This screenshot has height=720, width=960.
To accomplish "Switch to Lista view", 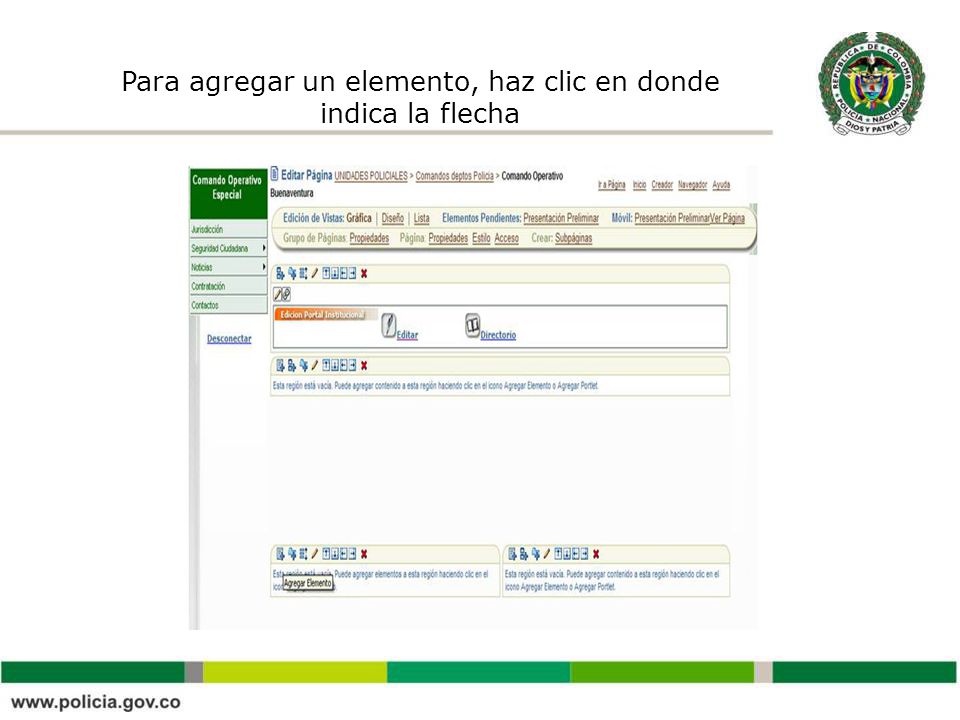I will [x=421, y=218].
